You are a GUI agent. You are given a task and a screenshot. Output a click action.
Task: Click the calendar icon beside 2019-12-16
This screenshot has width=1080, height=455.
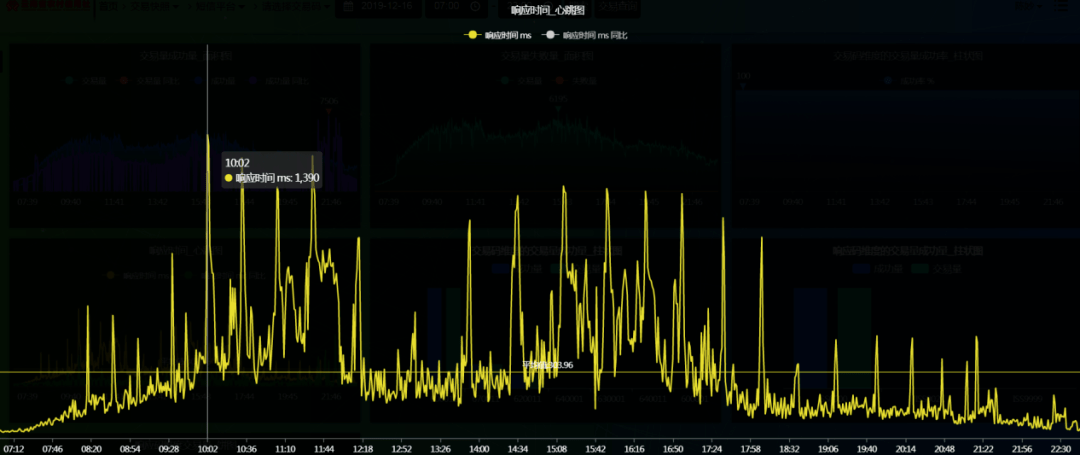pyautogui.click(x=349, y=6)
